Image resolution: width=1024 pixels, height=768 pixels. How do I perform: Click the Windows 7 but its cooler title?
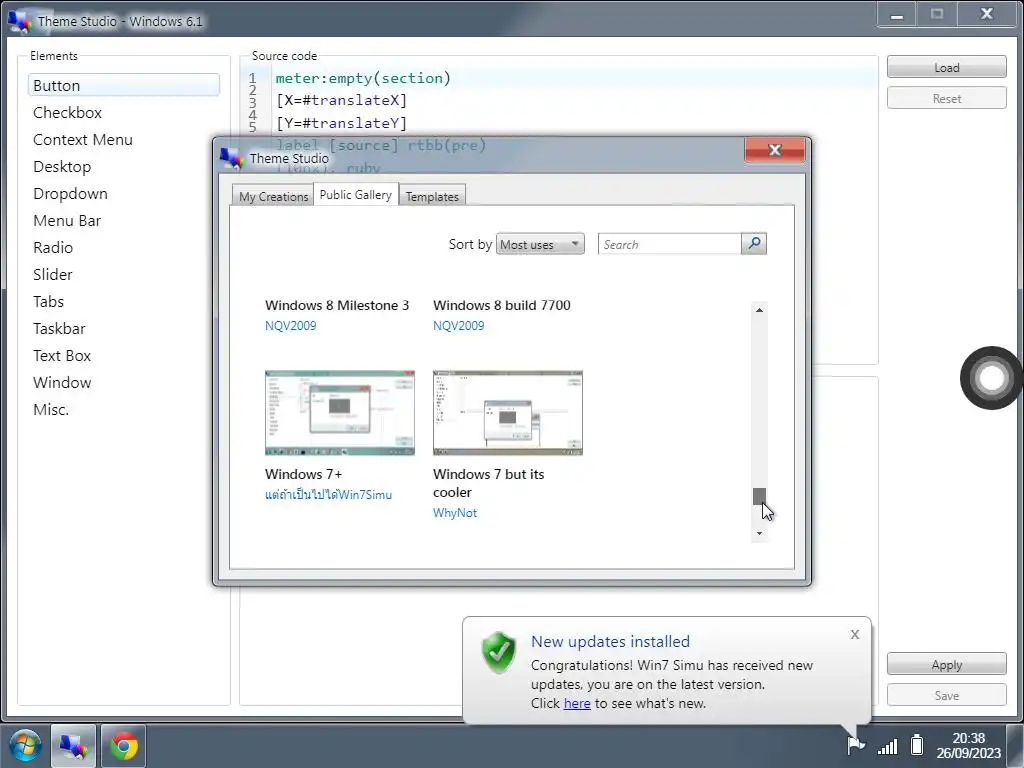(x=488, y=483)
